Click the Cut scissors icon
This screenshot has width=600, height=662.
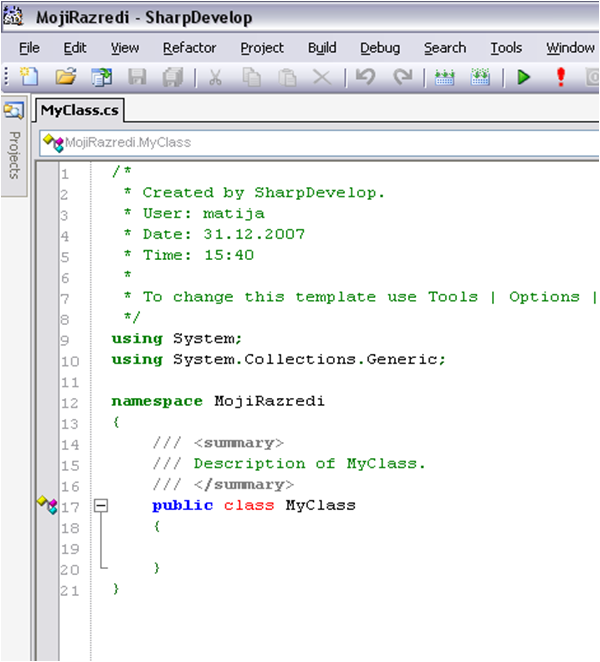[x=216, y=77]
